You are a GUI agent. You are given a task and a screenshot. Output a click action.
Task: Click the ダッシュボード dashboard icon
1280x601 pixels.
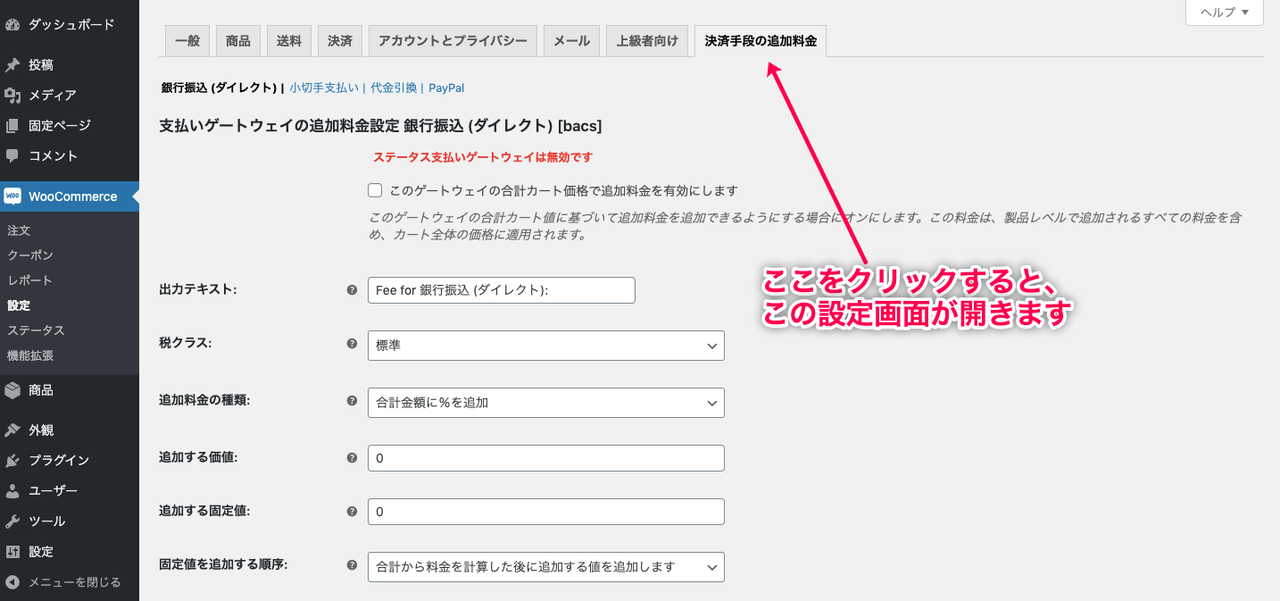tap(12, 24)
